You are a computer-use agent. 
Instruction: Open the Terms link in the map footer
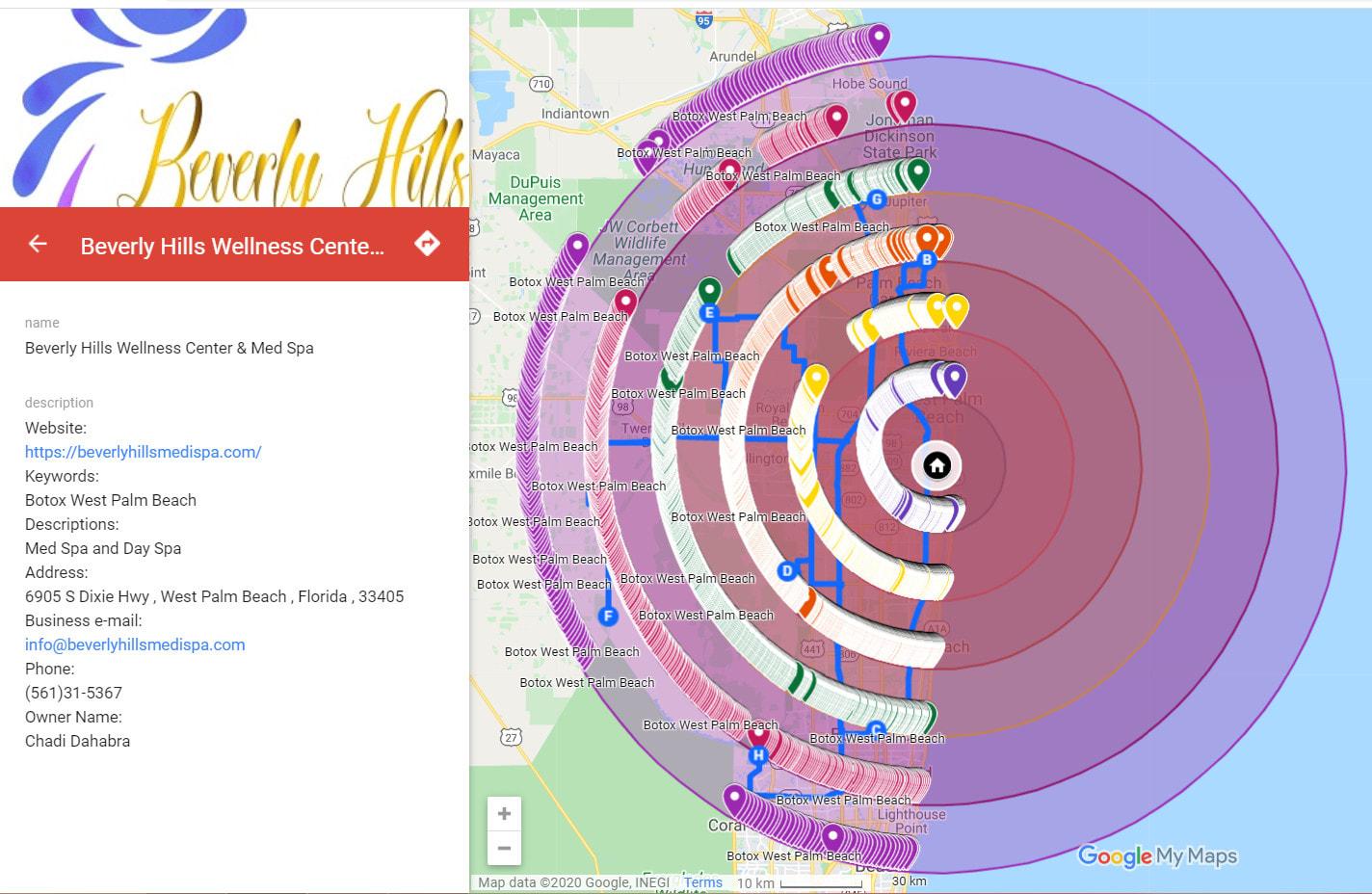pyautogui.click(x=702, y=882)
